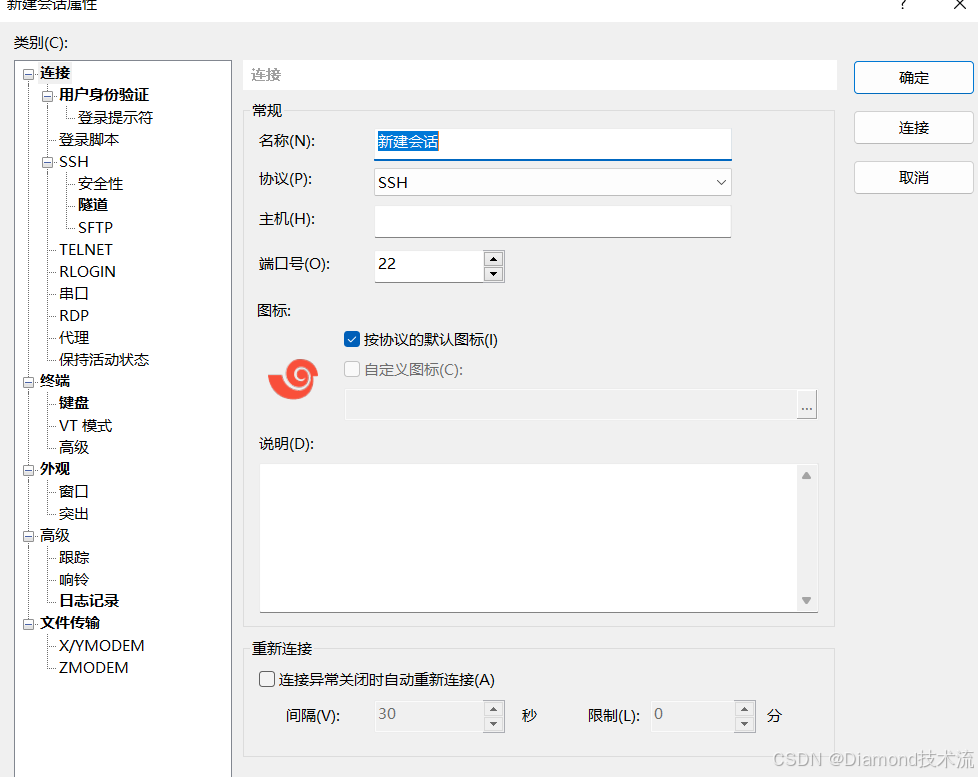Select 高级 under 终端
Screen dimensions: 978x777
click(74, 447)
